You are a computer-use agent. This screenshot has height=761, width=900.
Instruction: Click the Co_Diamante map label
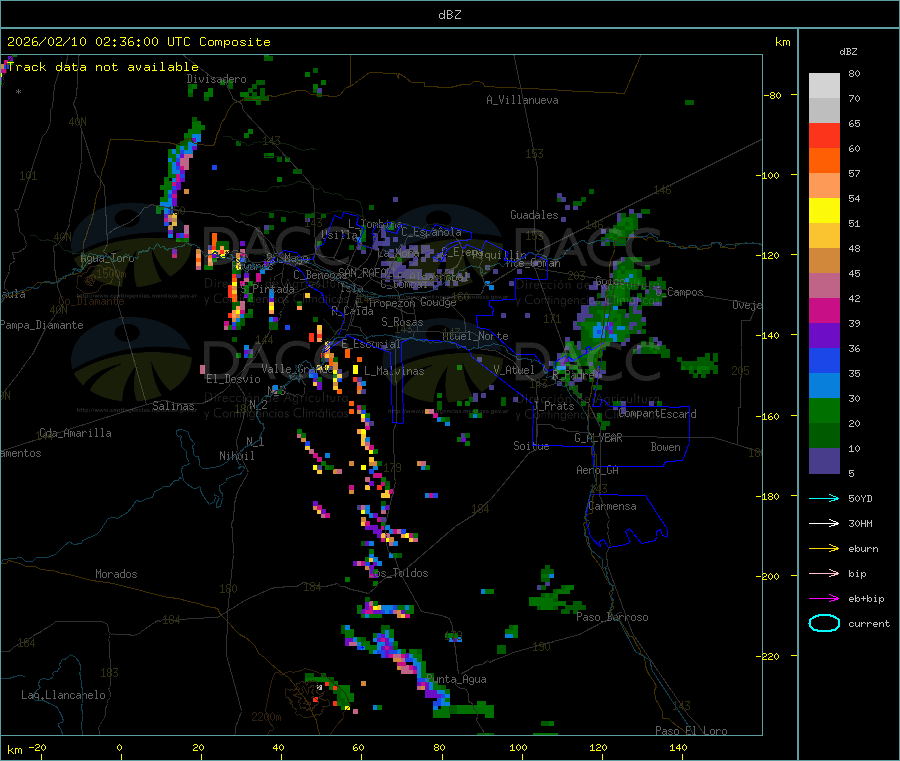91,301
